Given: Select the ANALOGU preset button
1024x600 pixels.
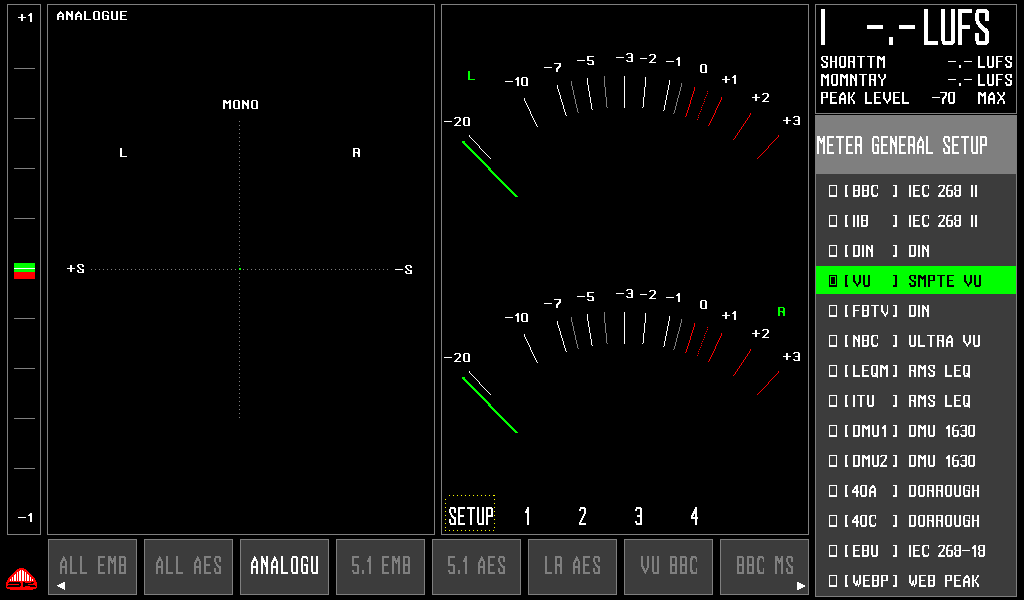Looking at the screenshot, I should click(x=285, y=566).
